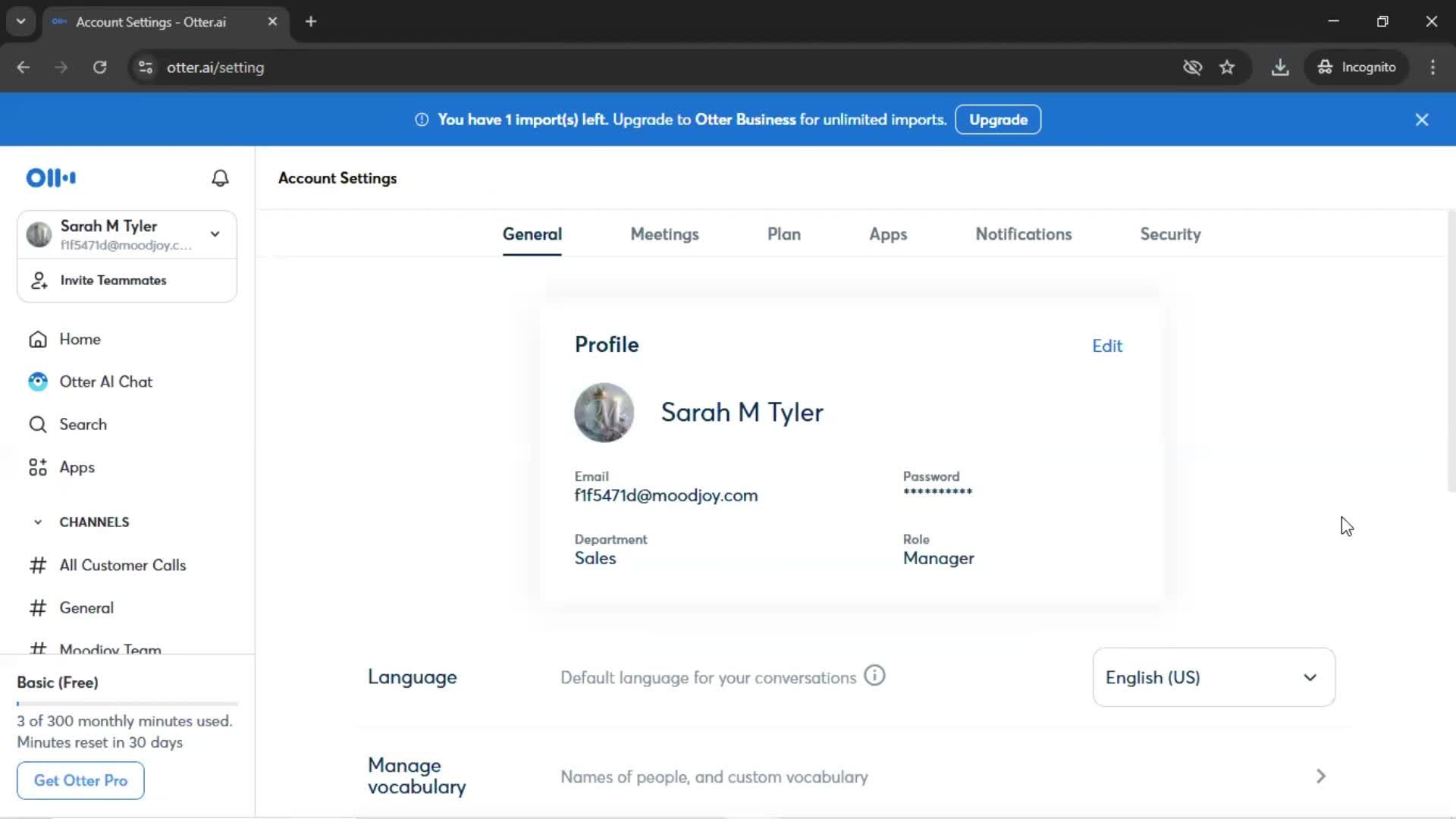Open browser downloads icon
The width and height of the screenshot is (1456, 819).
tap(1280, 67)
